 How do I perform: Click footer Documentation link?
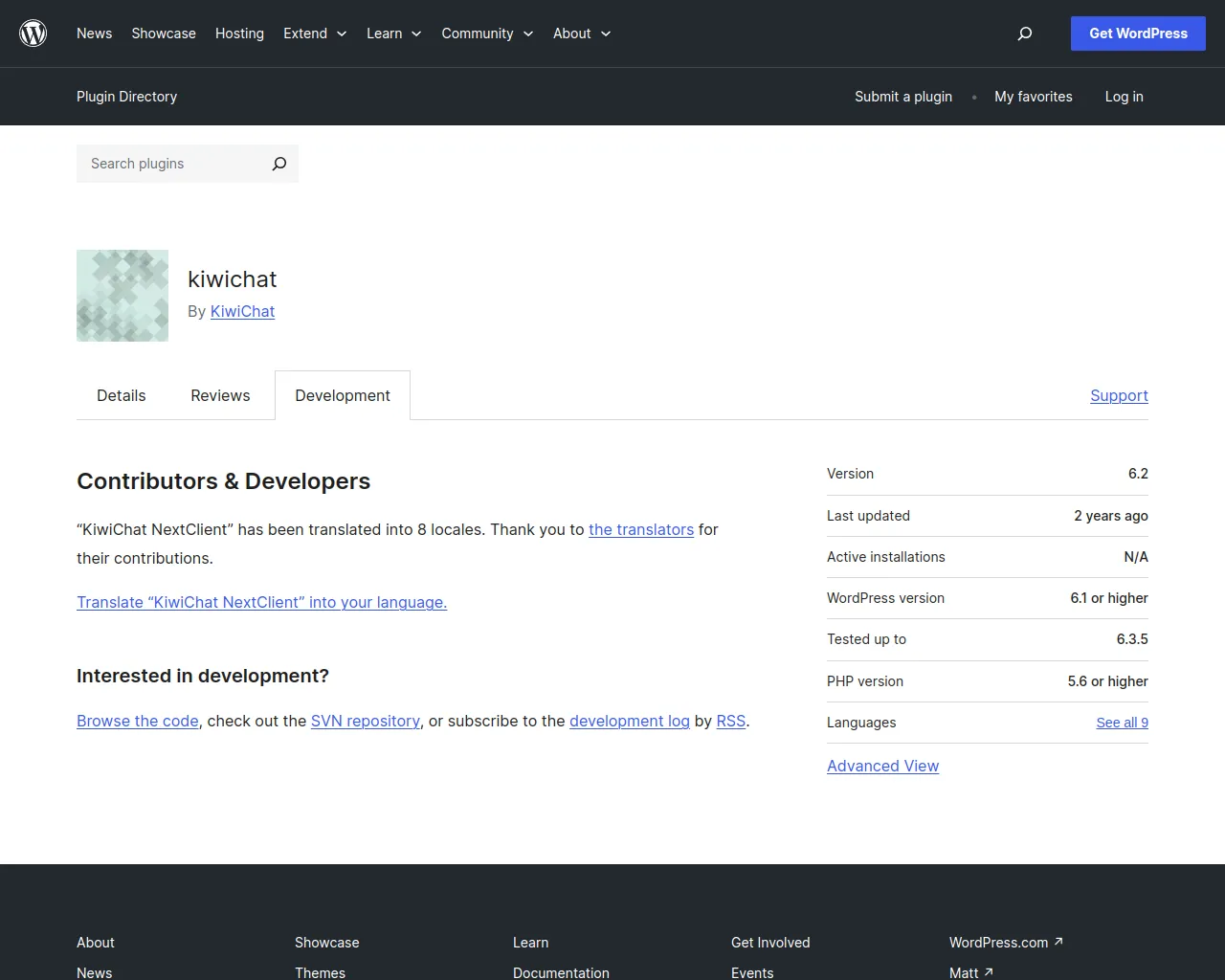561,972
